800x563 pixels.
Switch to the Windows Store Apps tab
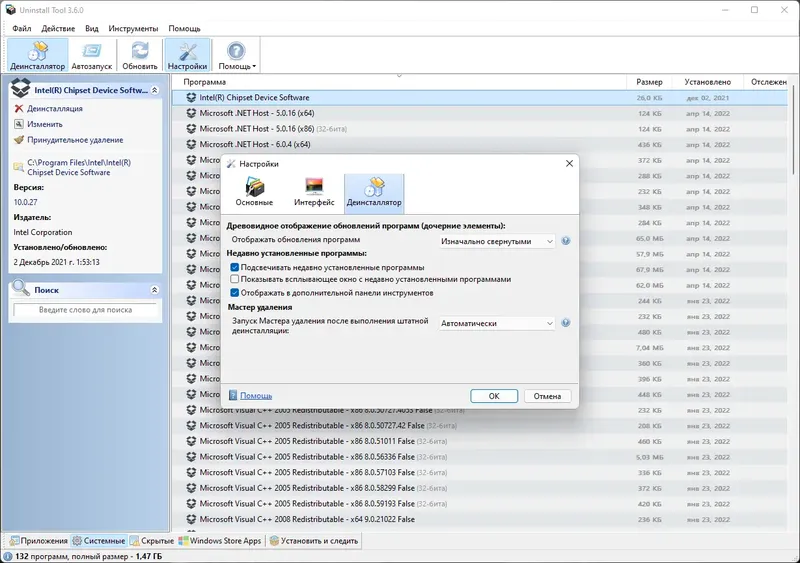[x=220, y=541]
